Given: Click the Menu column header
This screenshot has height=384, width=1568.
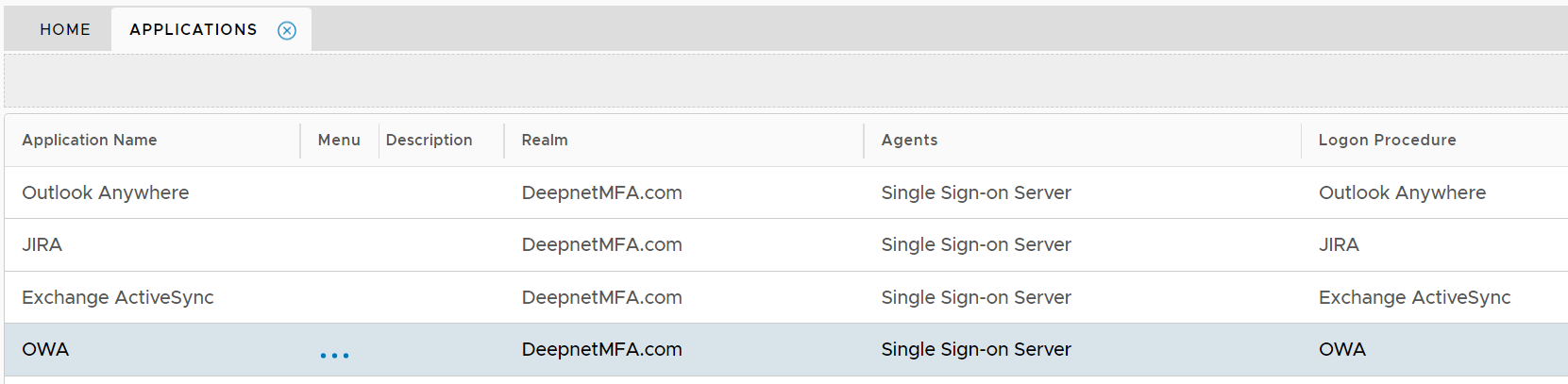Looking at the screenshot, I should (339, 140).
